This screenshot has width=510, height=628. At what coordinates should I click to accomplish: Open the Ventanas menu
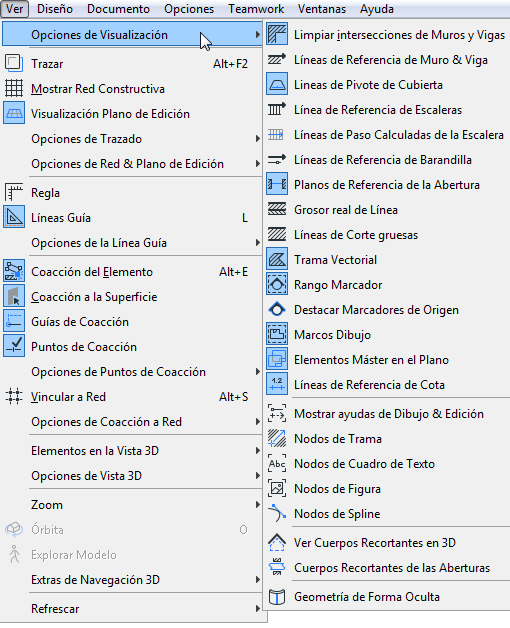click(x=322, y=9)
